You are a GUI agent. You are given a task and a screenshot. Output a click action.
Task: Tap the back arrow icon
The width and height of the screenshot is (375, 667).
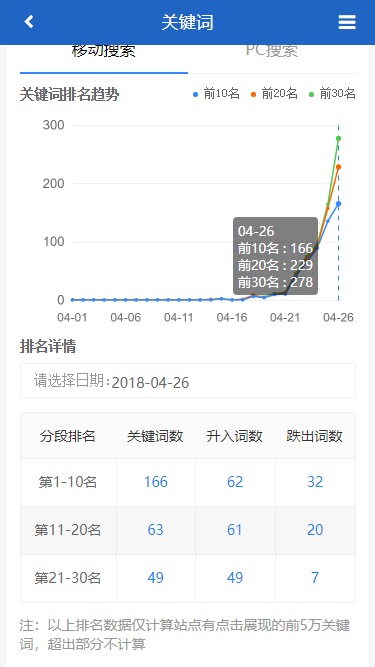29,21
